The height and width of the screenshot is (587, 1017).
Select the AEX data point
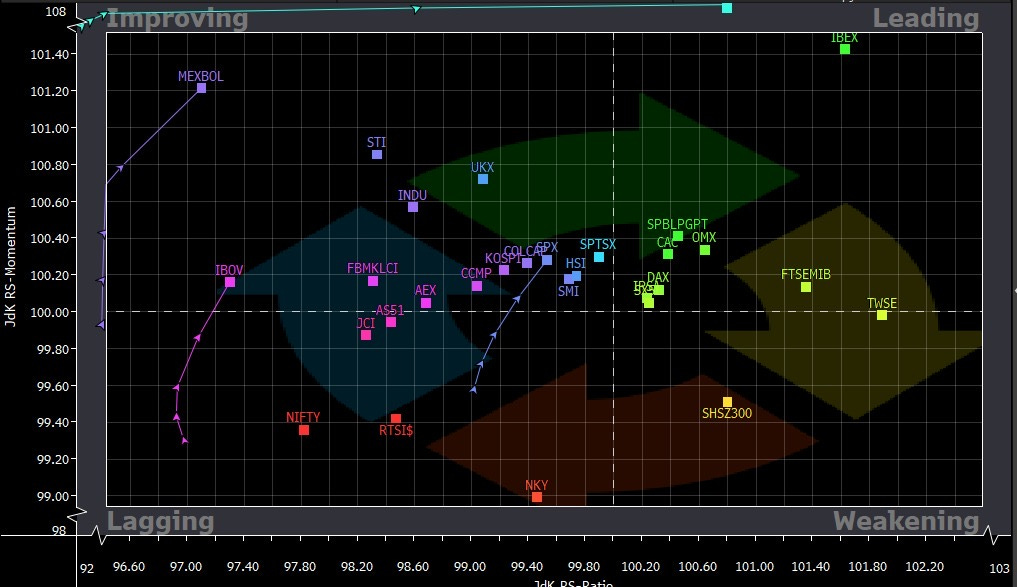[x=426, y=303]
